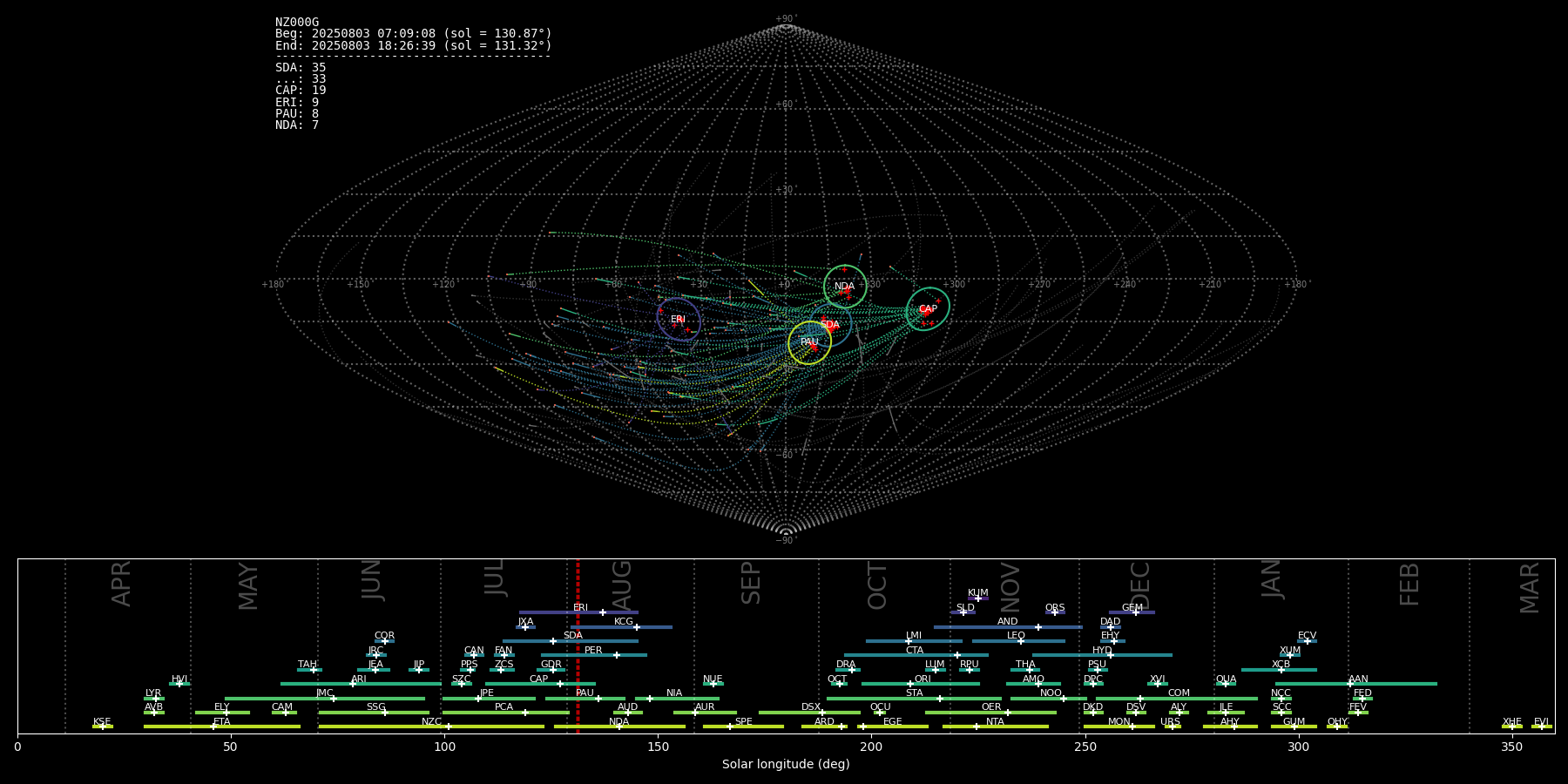Screen dimensions: 1568x784
Task: Click the ARI shower bar in timeline
Action: [x=361, y=684]
